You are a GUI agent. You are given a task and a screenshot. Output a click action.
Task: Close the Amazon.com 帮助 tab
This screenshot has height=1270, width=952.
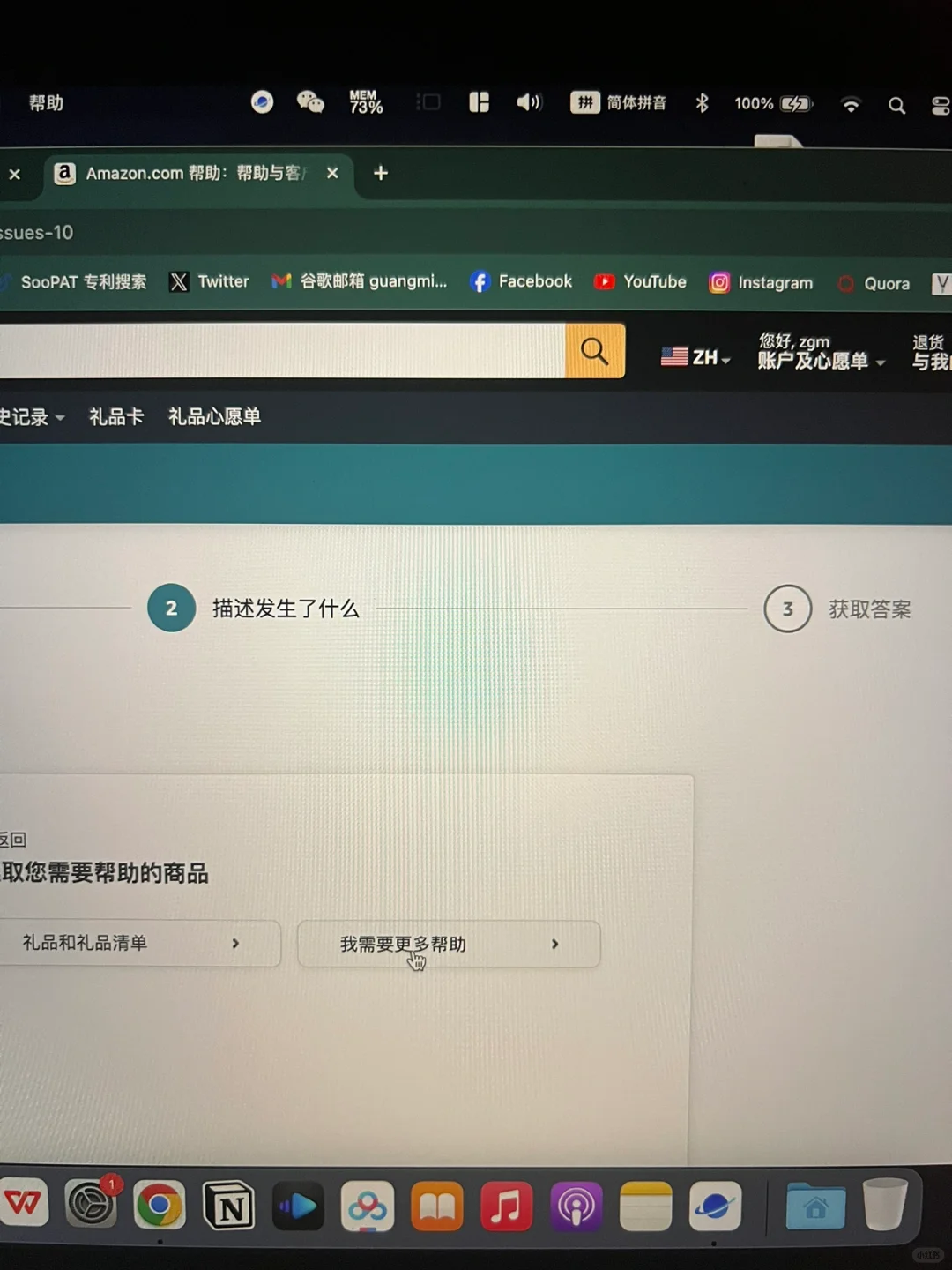tap(332, 174)
